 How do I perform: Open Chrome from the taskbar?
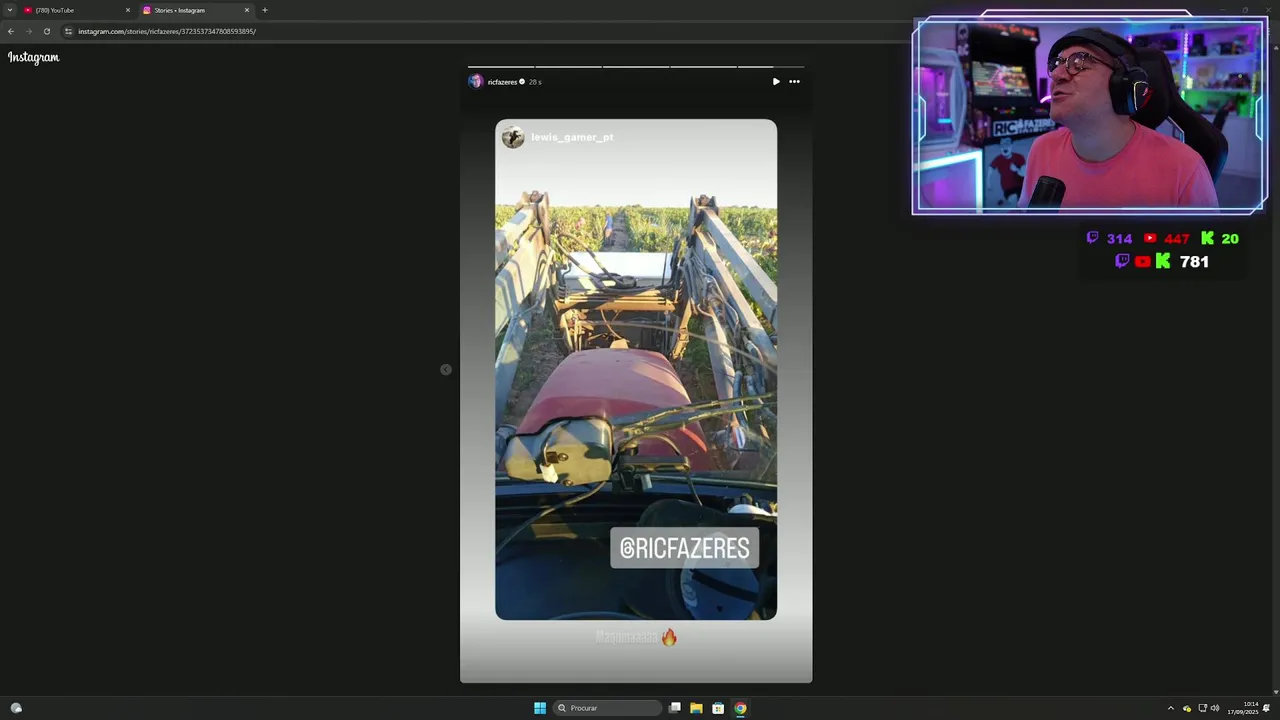740,708
